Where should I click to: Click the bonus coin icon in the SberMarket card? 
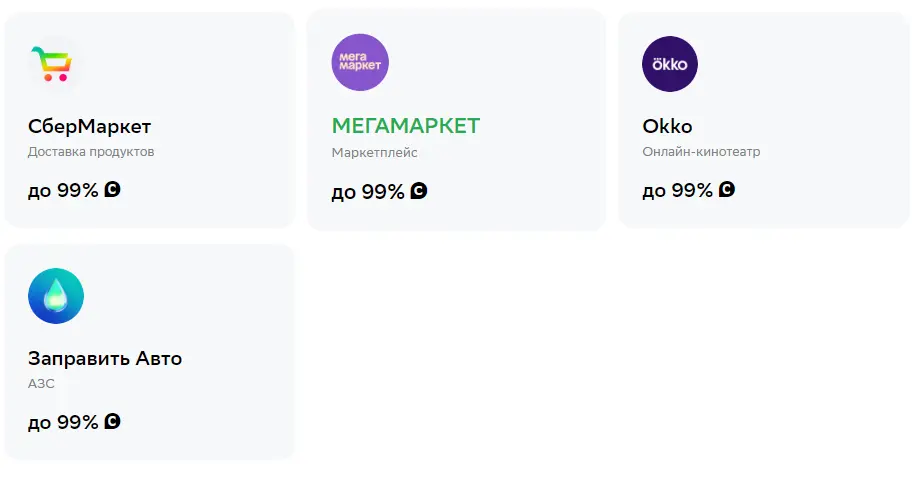[x=113, y=189]
